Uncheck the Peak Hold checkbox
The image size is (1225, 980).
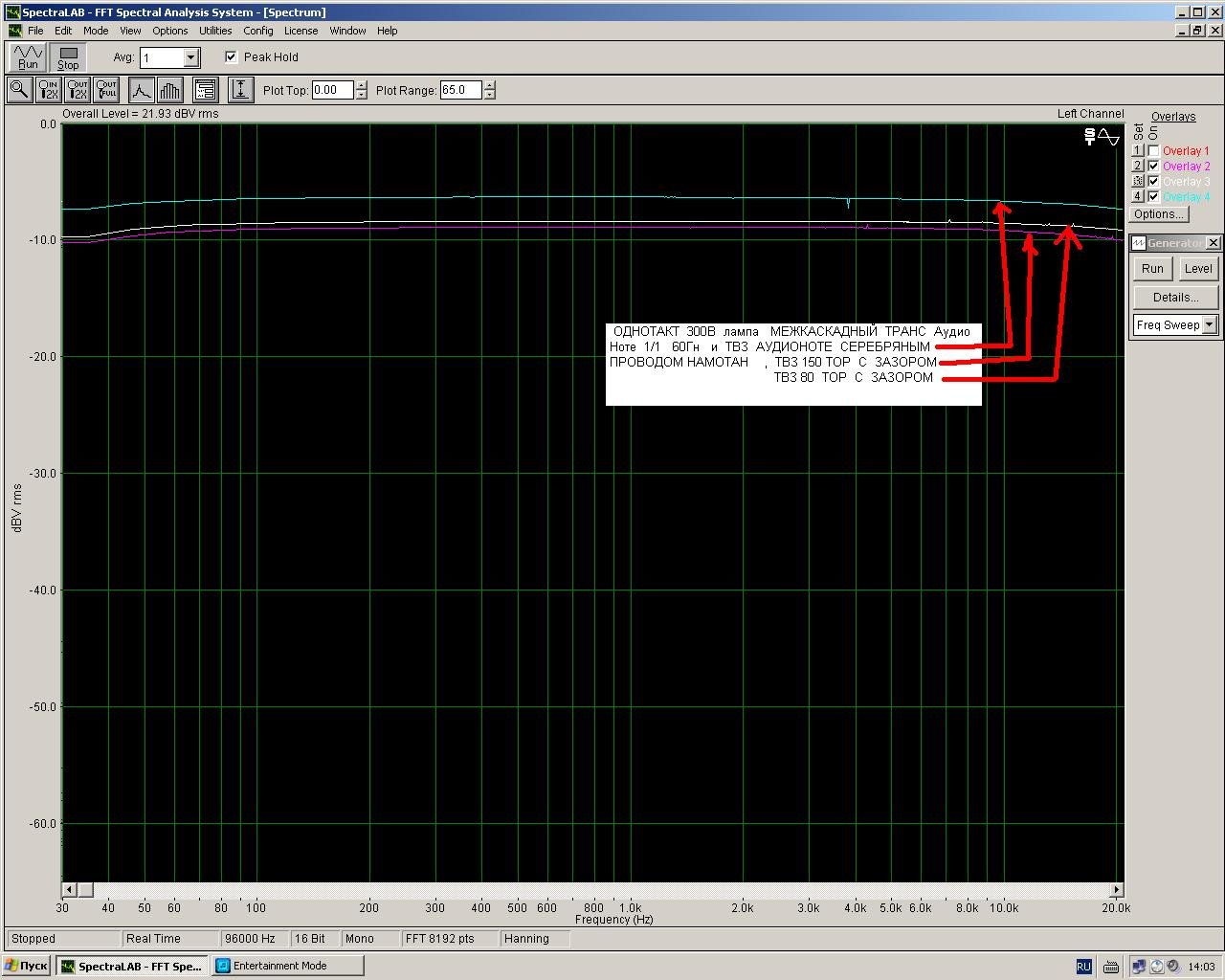[x=231, y=57]
